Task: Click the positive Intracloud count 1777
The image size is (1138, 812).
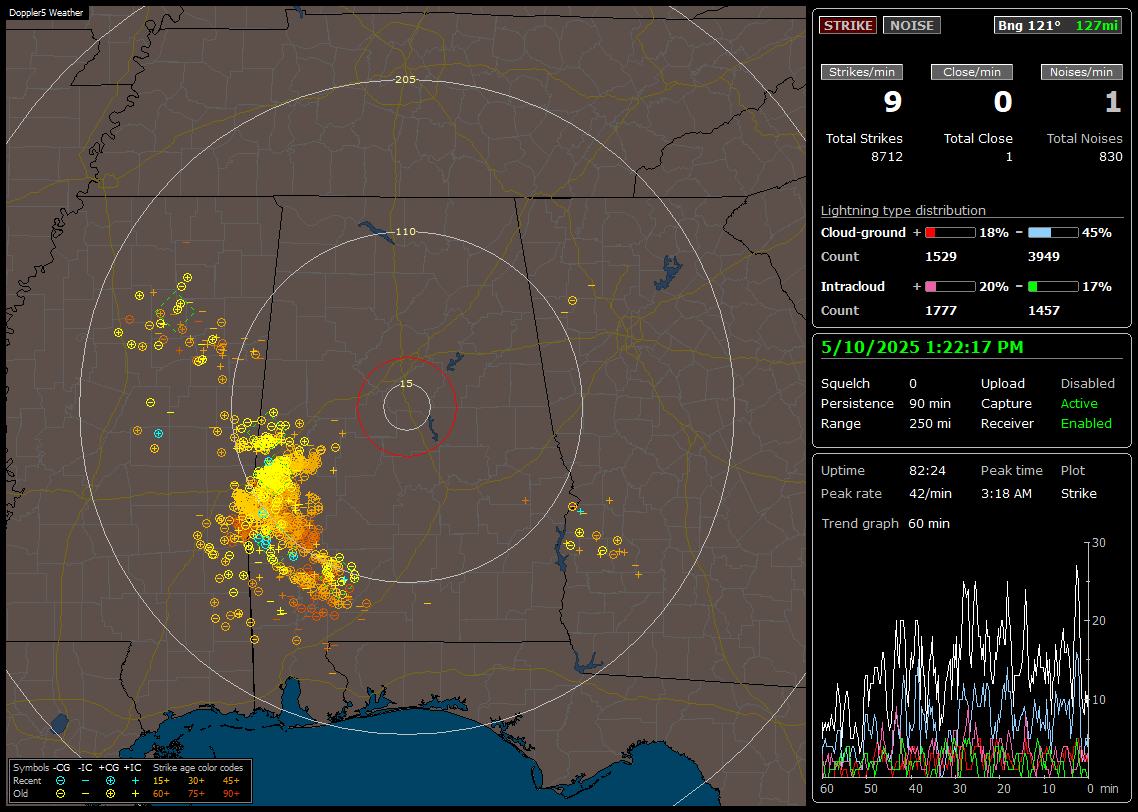Action: coord(941,311)
